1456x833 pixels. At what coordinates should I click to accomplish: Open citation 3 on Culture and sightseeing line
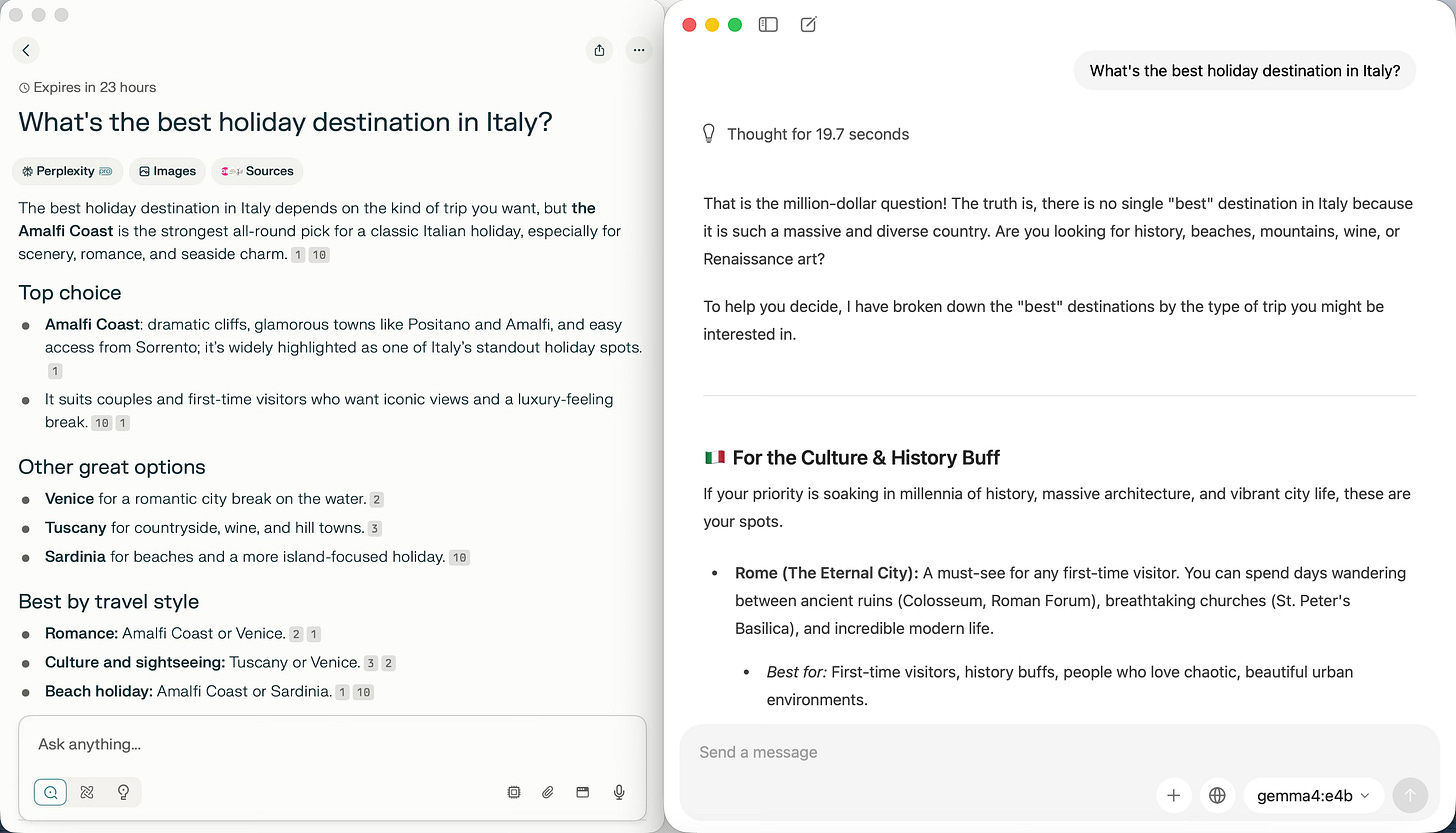pyautogui.click(x=371, y=663)
